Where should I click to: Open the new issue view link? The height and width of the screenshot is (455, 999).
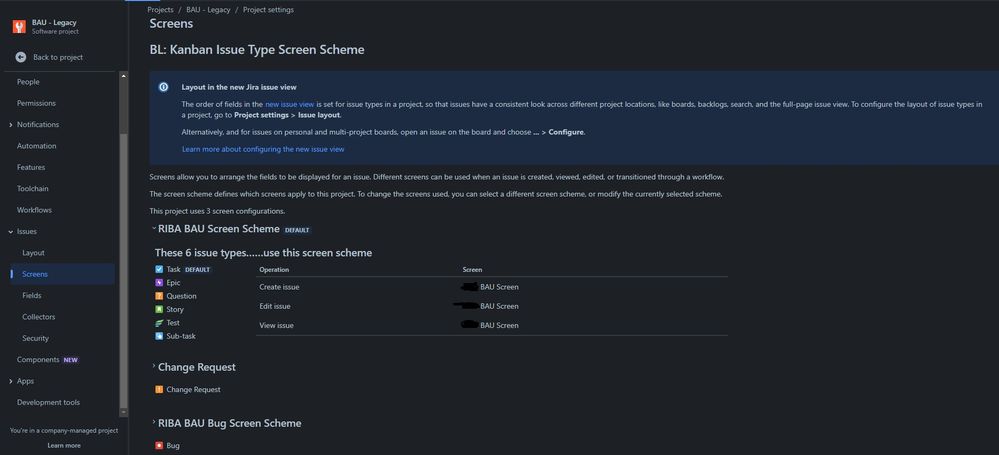[289, 104]
